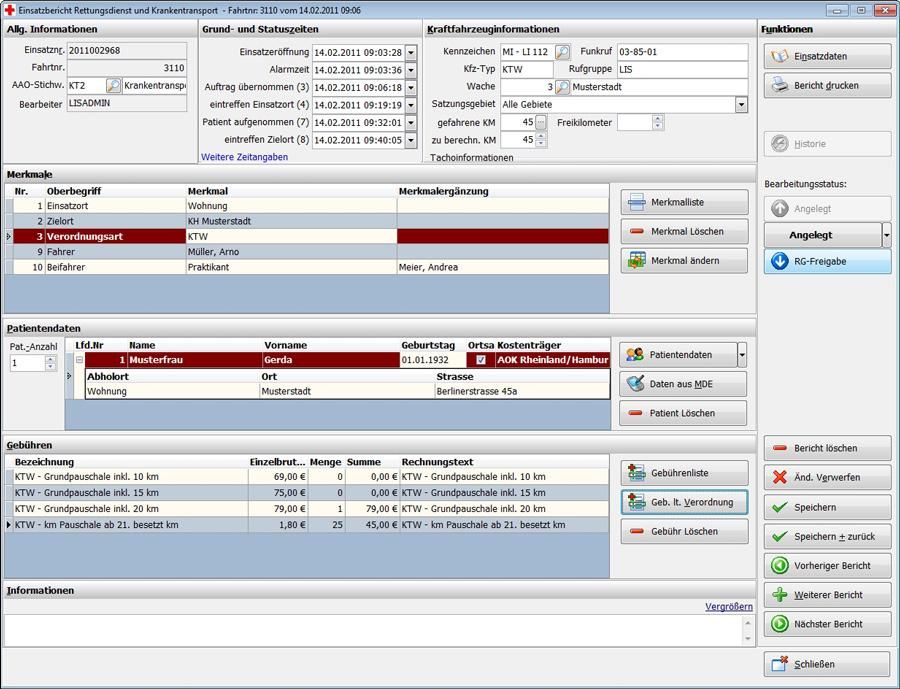Toggle the Ortsa checkbox for patient Musterfrau
This screenshot has width=900, height=689.
(x=481, y=360)
